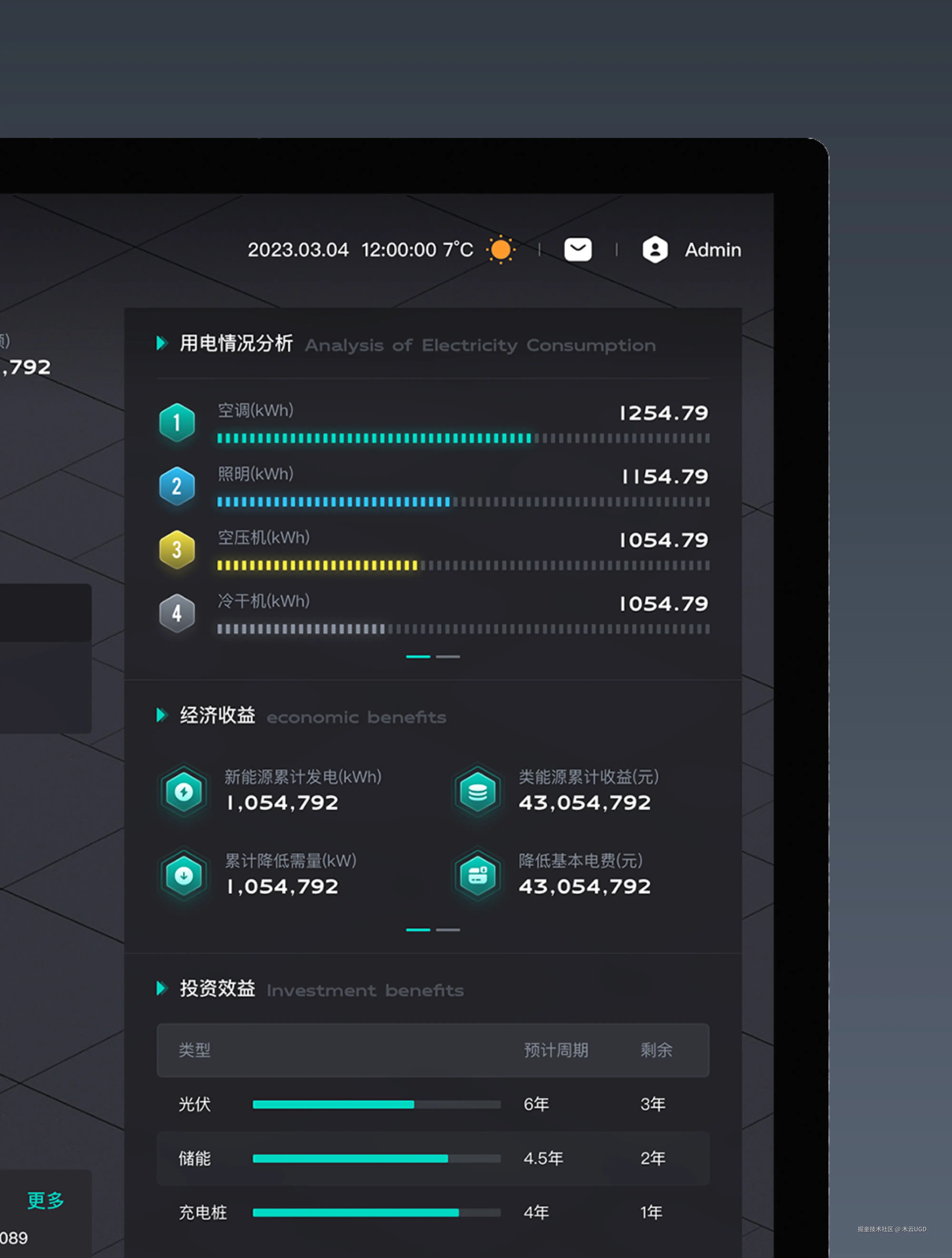Click the value 1054.79 for 空压机
Screen dimensions: 952x1258
[664, 540]
